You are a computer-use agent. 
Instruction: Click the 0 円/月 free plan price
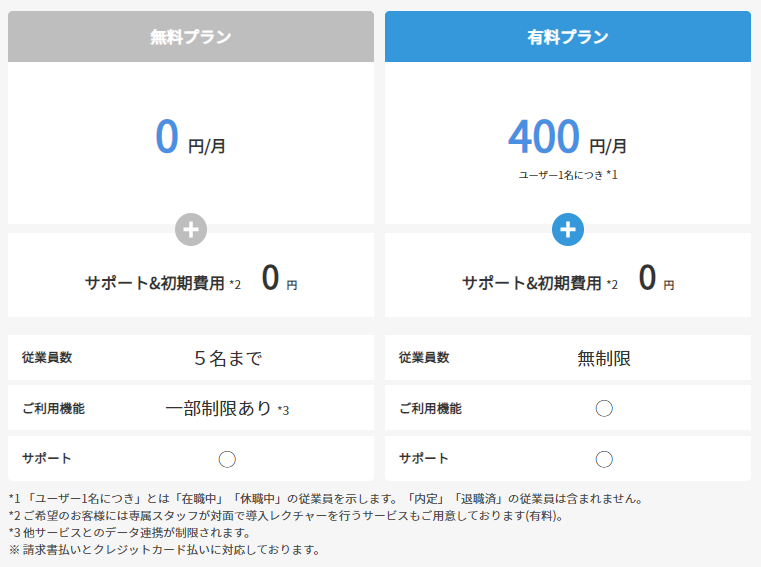pos(191,138)
